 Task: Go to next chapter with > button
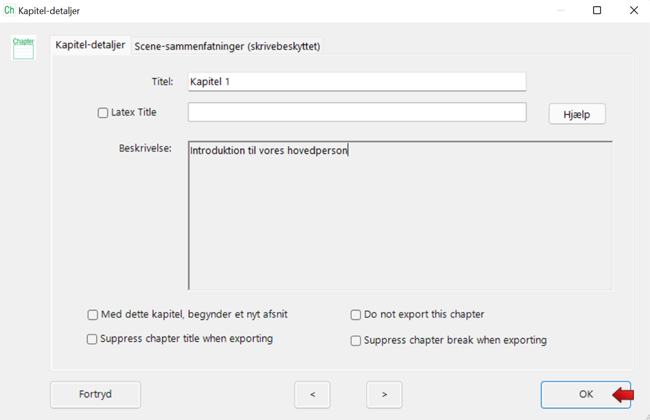[385, 394]
